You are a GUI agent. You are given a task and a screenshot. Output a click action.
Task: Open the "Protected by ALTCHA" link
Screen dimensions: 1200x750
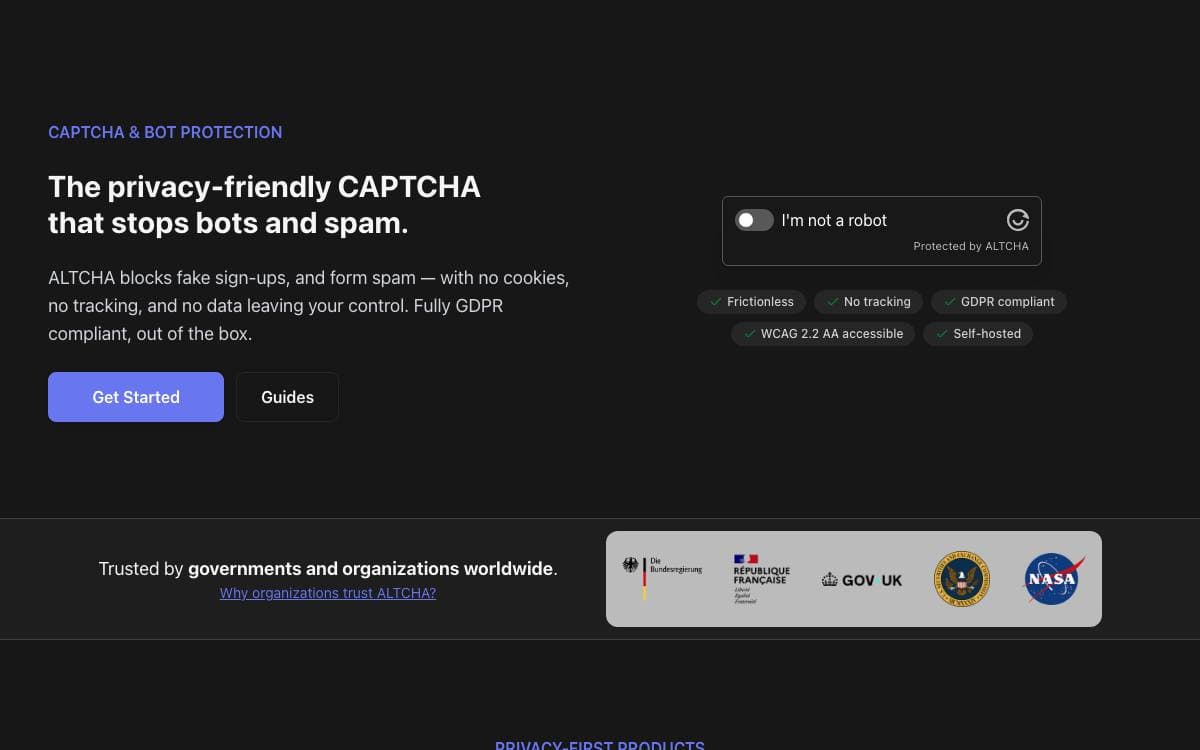tap(970, 246)
